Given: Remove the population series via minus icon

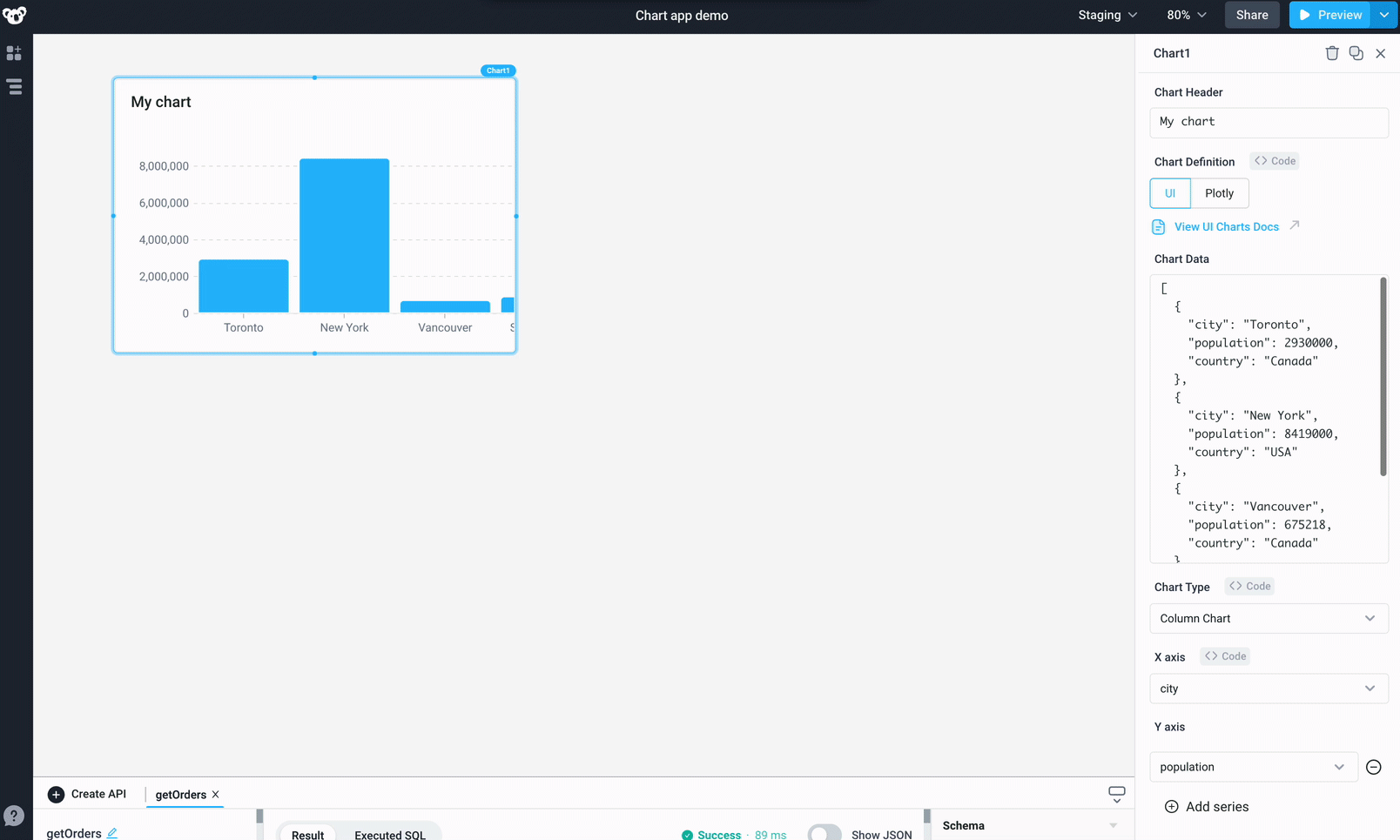Looking at the screenshot, I should [x=1374, y=767].
